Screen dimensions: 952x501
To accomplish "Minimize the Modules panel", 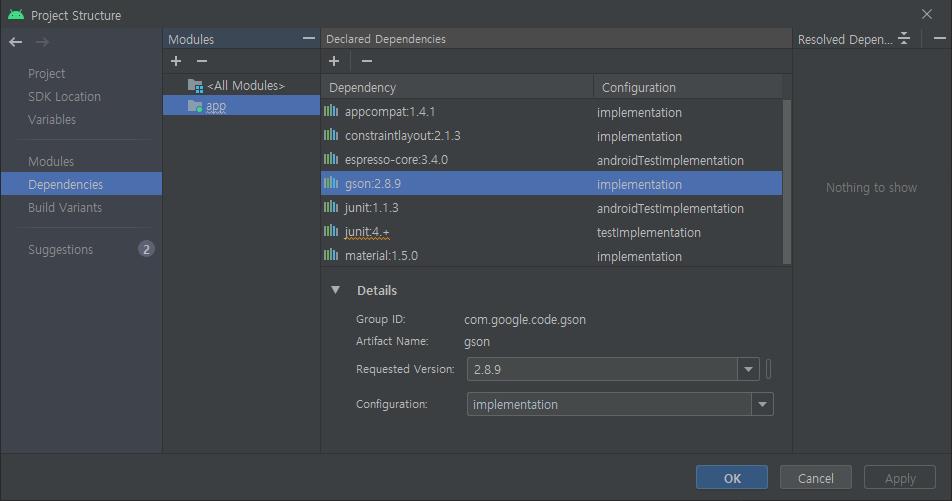I will coord(309,38).
